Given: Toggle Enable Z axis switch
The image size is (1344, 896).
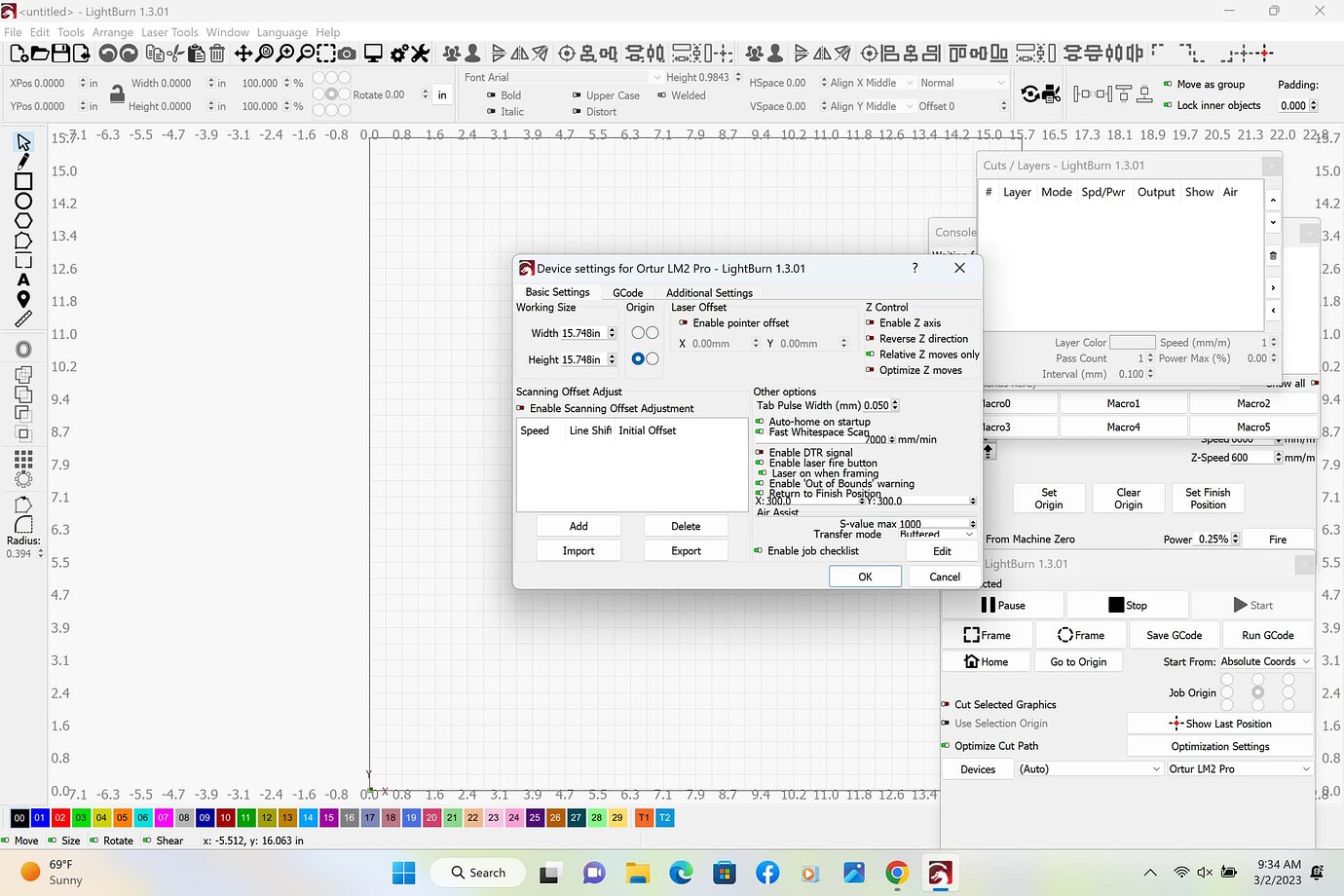Looking at the screenshot, I should [871, 323].
